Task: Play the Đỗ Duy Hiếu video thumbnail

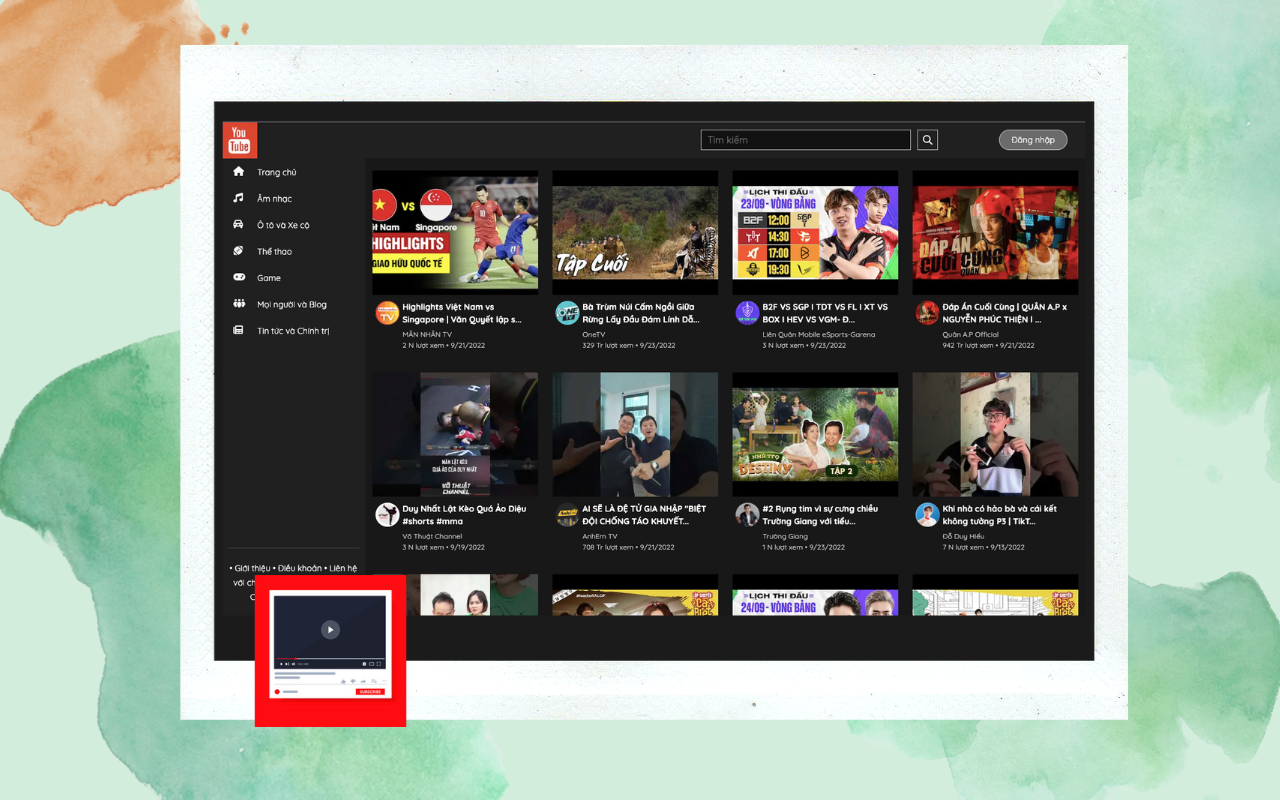Action: [x=995, y=434]
